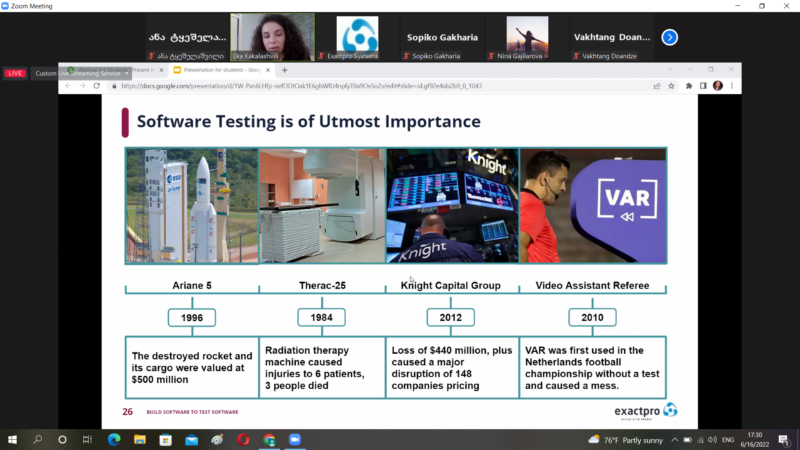Click the Knight trading floor image
This screenshot has height=450, width=800.
coord(453,206)
